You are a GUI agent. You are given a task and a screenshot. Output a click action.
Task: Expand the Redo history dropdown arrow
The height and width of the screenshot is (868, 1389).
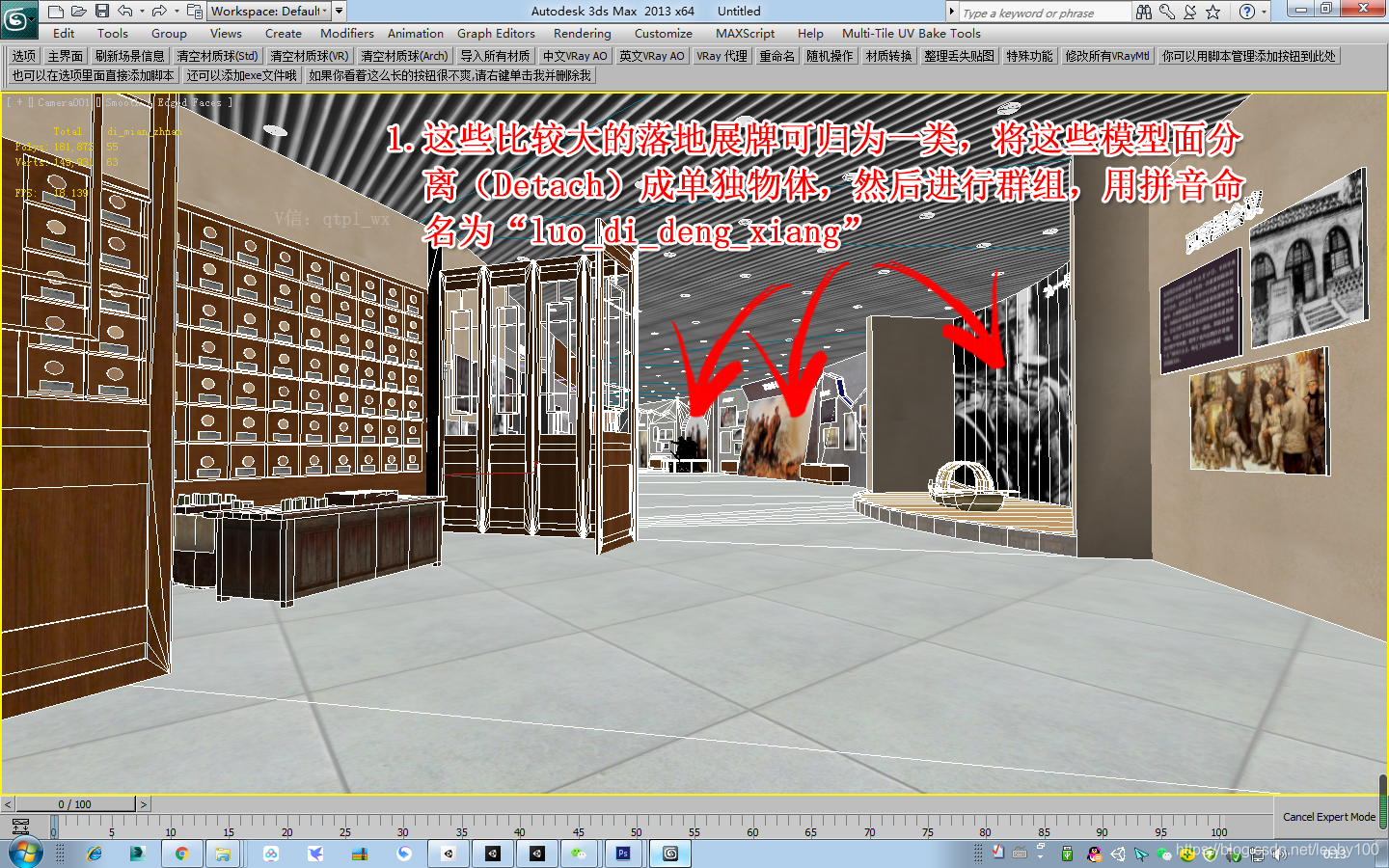(x=176, y=12)
